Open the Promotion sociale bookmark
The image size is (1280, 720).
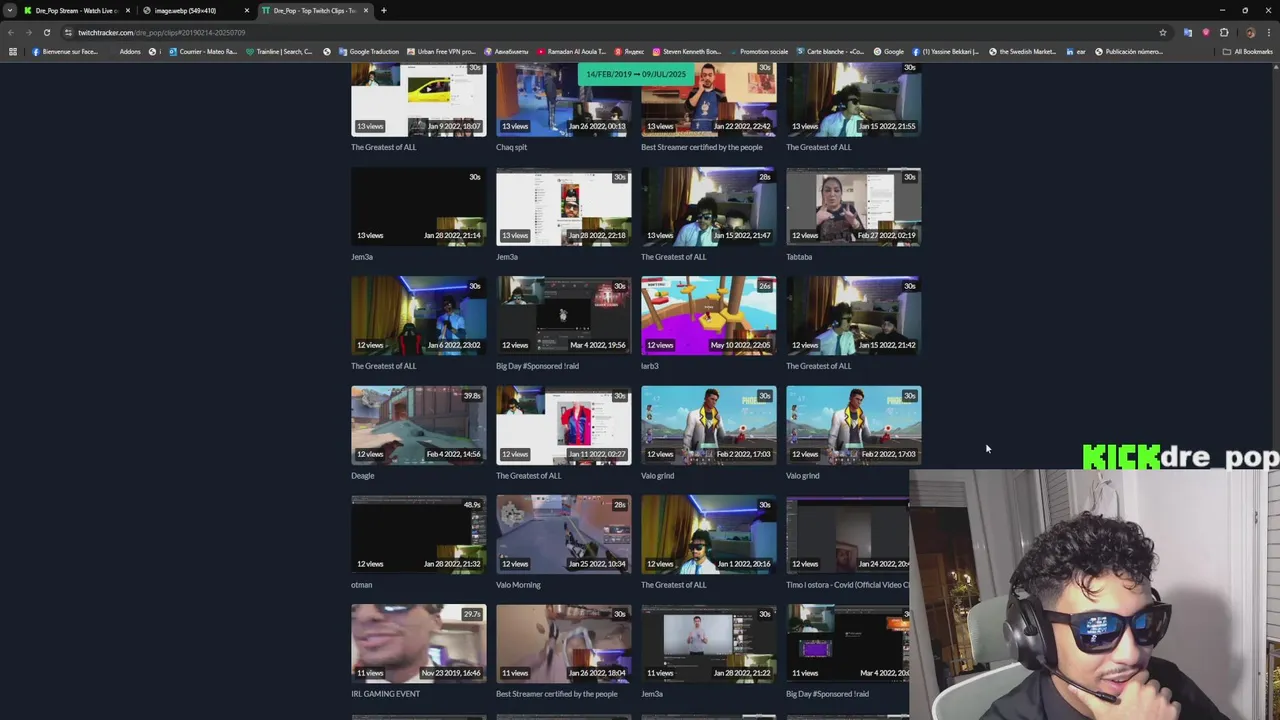(x=759, y=51)
